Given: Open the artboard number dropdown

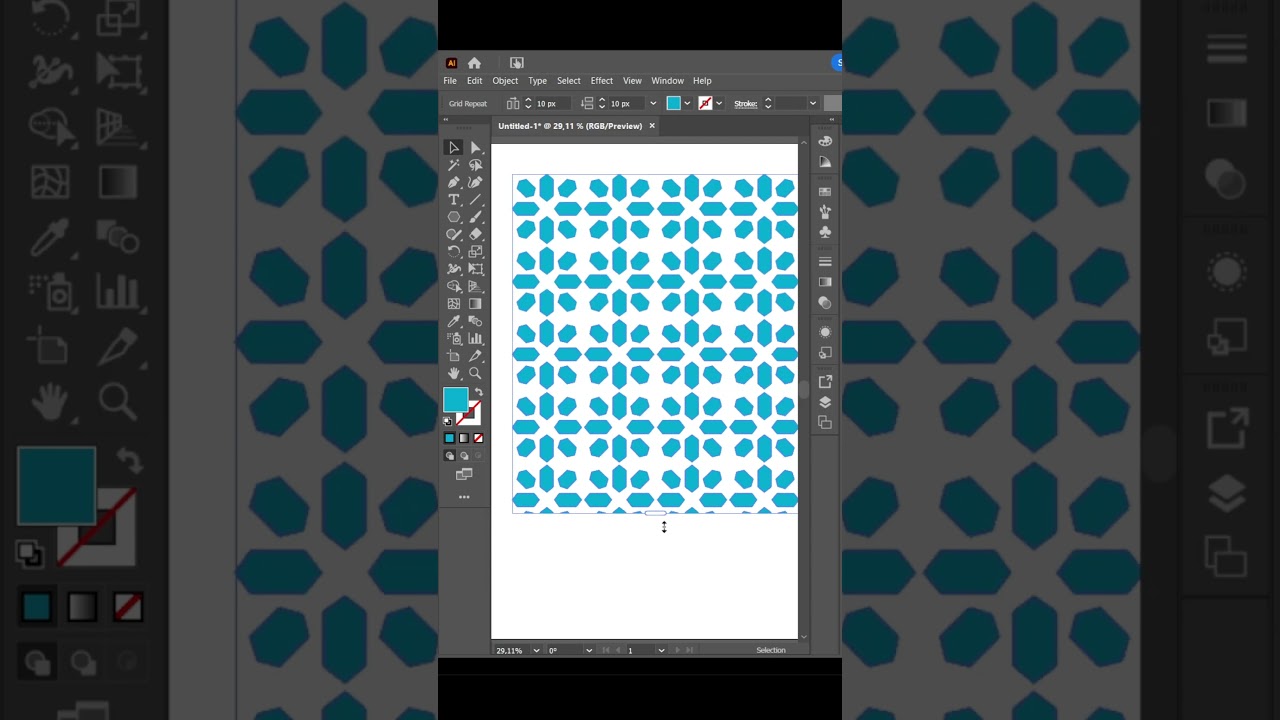Looking at the screenshot, I should (x=661, y=650).
